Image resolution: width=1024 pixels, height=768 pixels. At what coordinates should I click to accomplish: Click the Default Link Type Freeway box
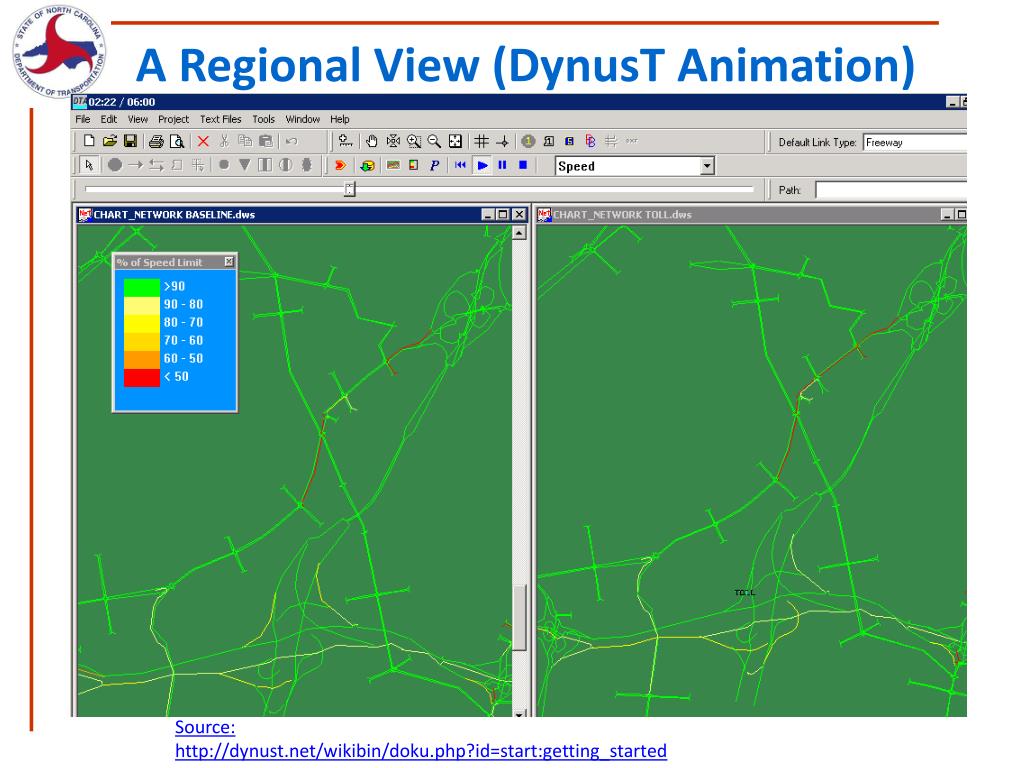914,142
